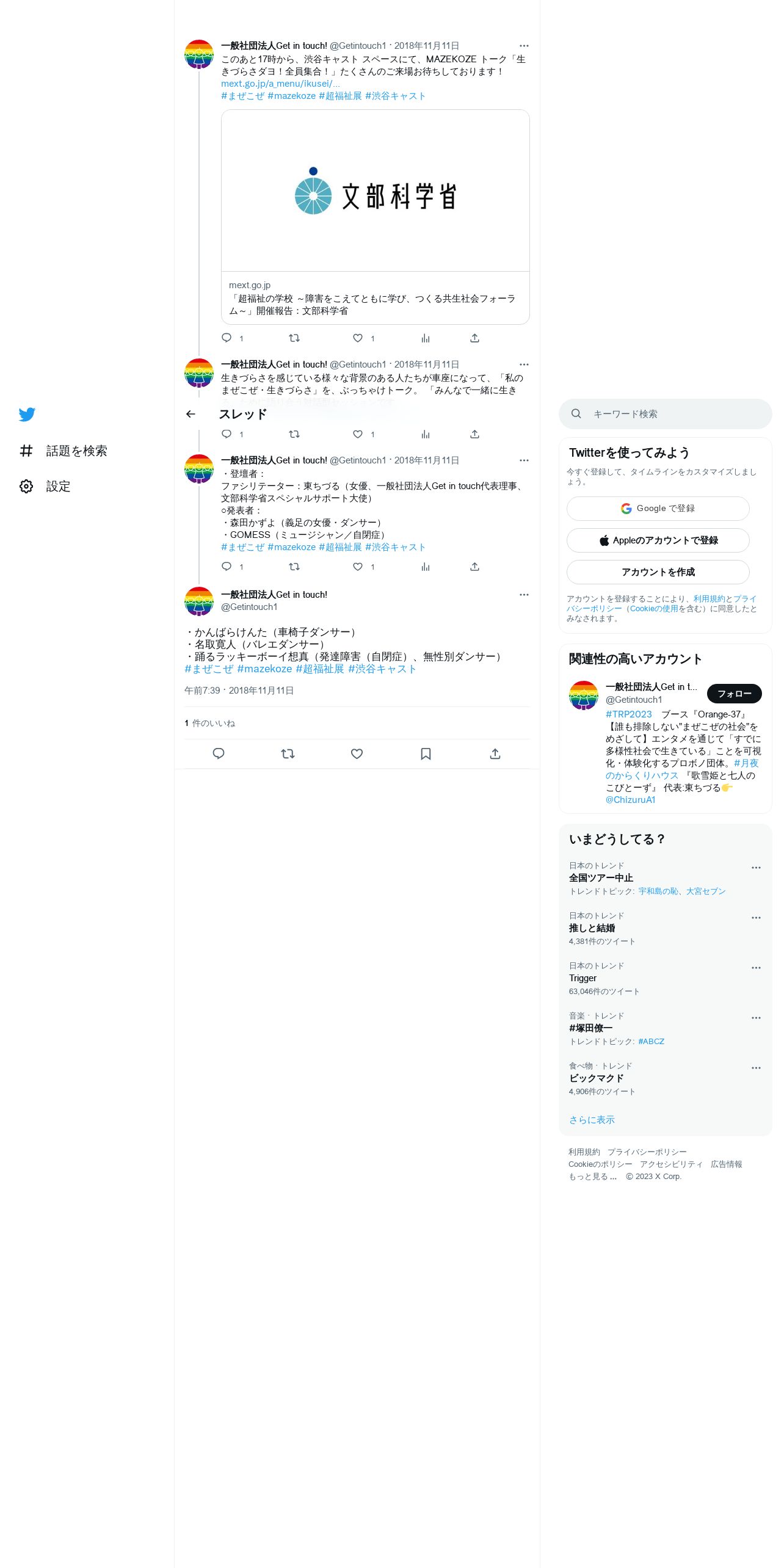Like the main tweet with heart icon

[357, 754]
